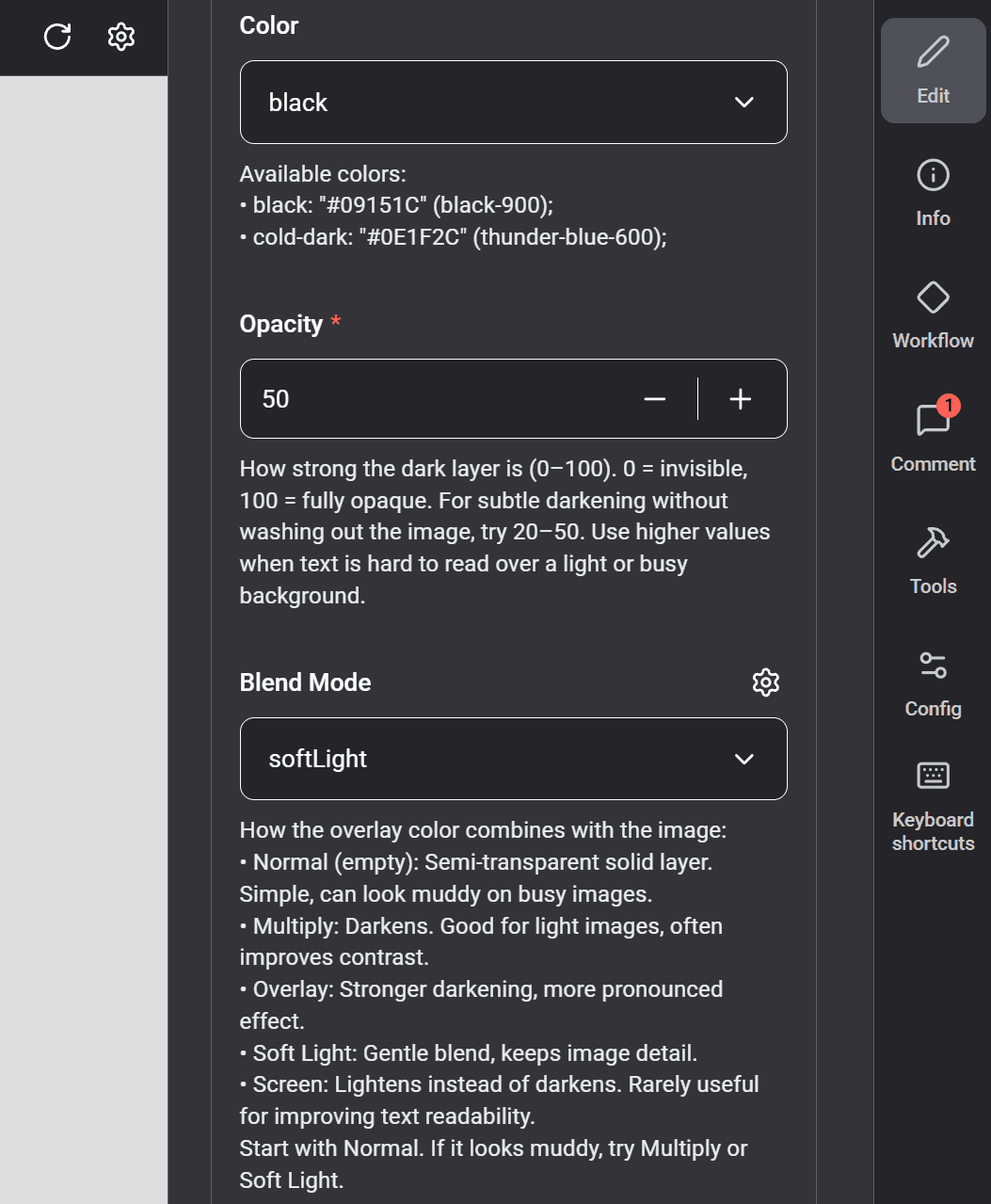
Task: Open the Blend Mode dropdown showing softLight
Action: [x=514, y=759]
